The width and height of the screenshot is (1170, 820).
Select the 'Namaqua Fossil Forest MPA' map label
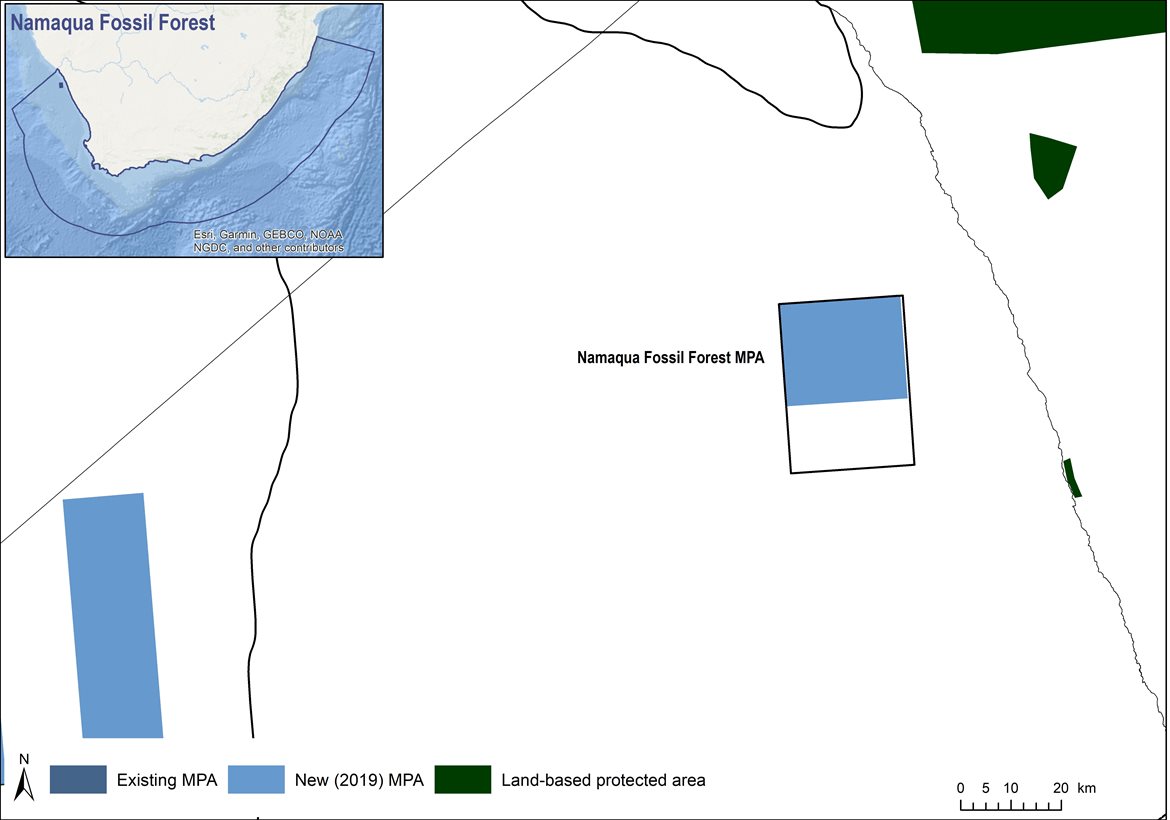click(x=670, y=357)
